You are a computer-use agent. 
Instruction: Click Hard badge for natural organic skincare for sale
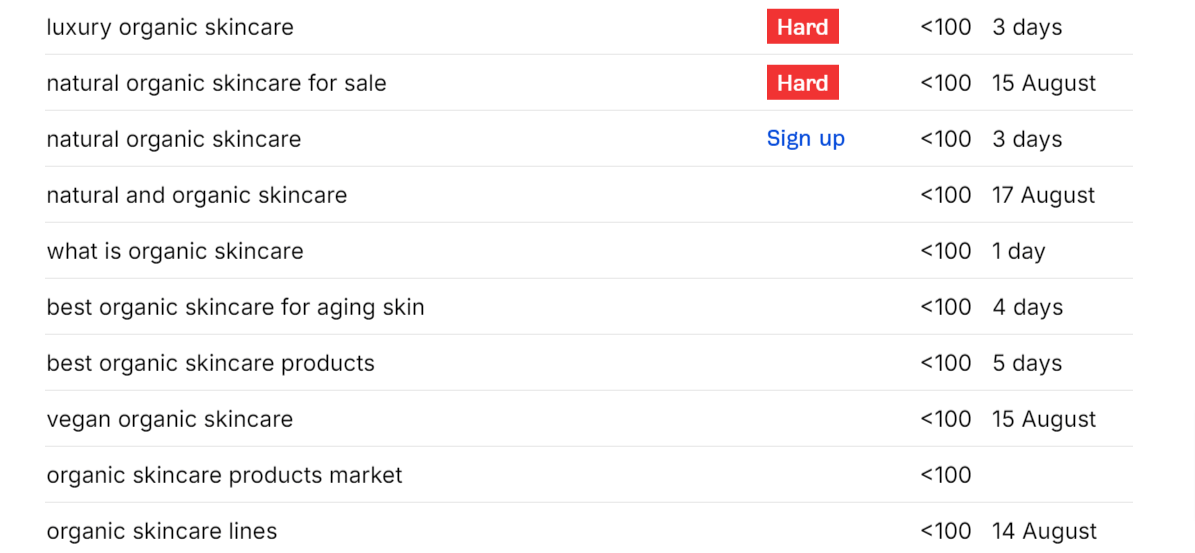pyautogui.click(x=803, y=83)
